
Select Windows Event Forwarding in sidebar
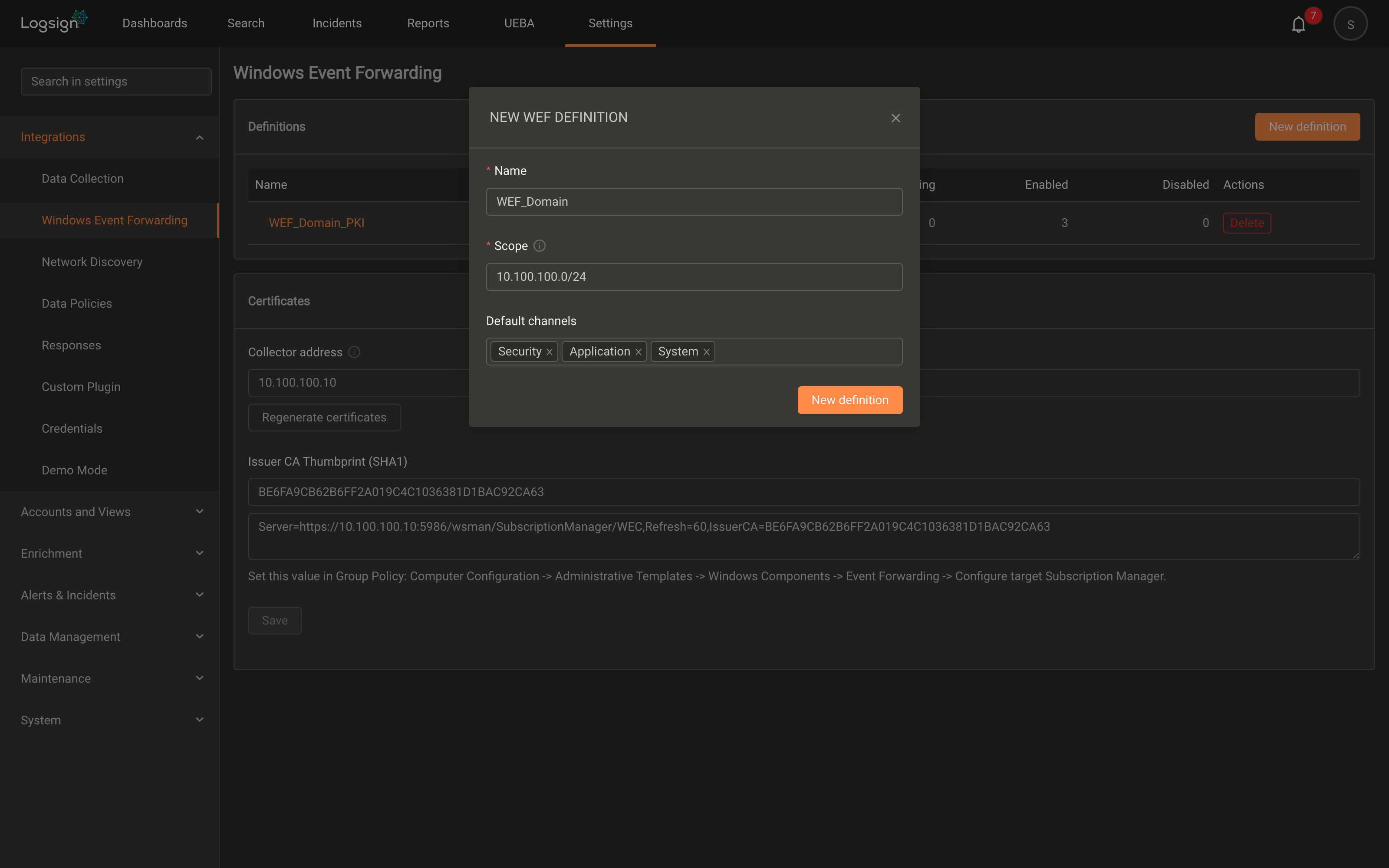109,220
